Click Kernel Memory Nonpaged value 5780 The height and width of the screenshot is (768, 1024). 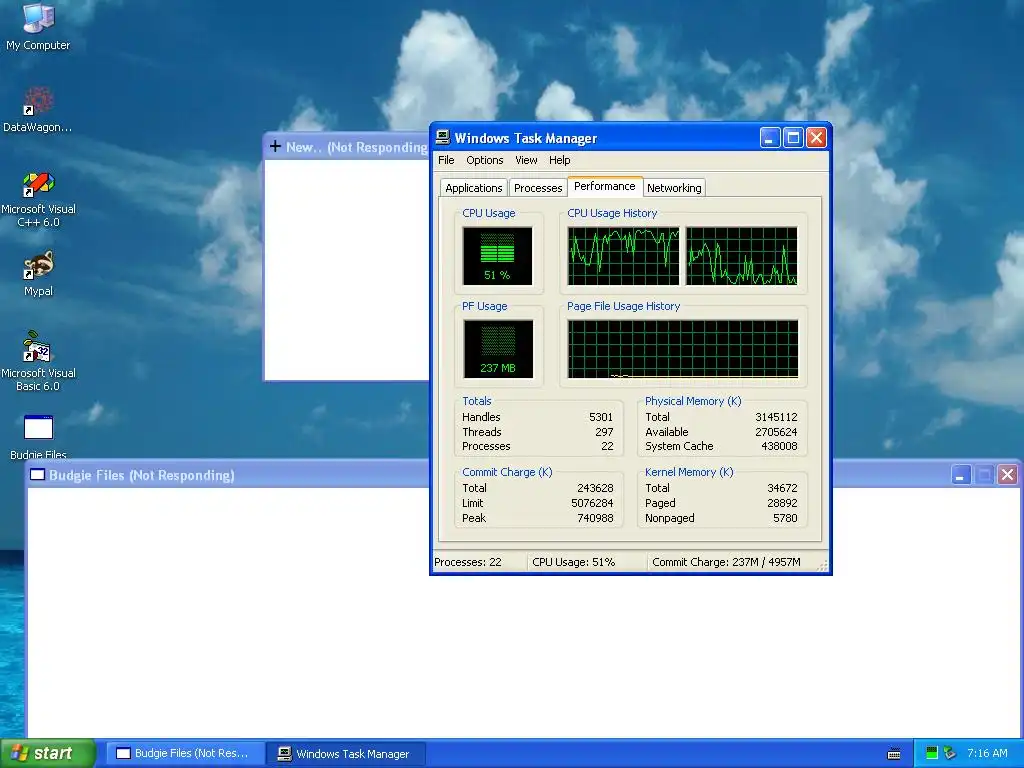[785, 518]
